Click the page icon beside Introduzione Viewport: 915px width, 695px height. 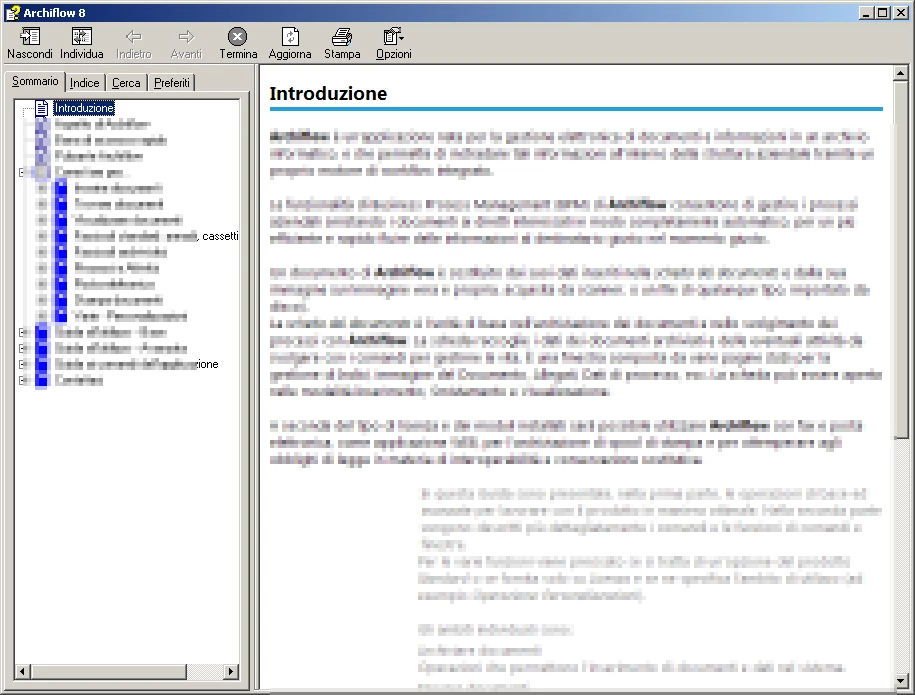(41, 108)
